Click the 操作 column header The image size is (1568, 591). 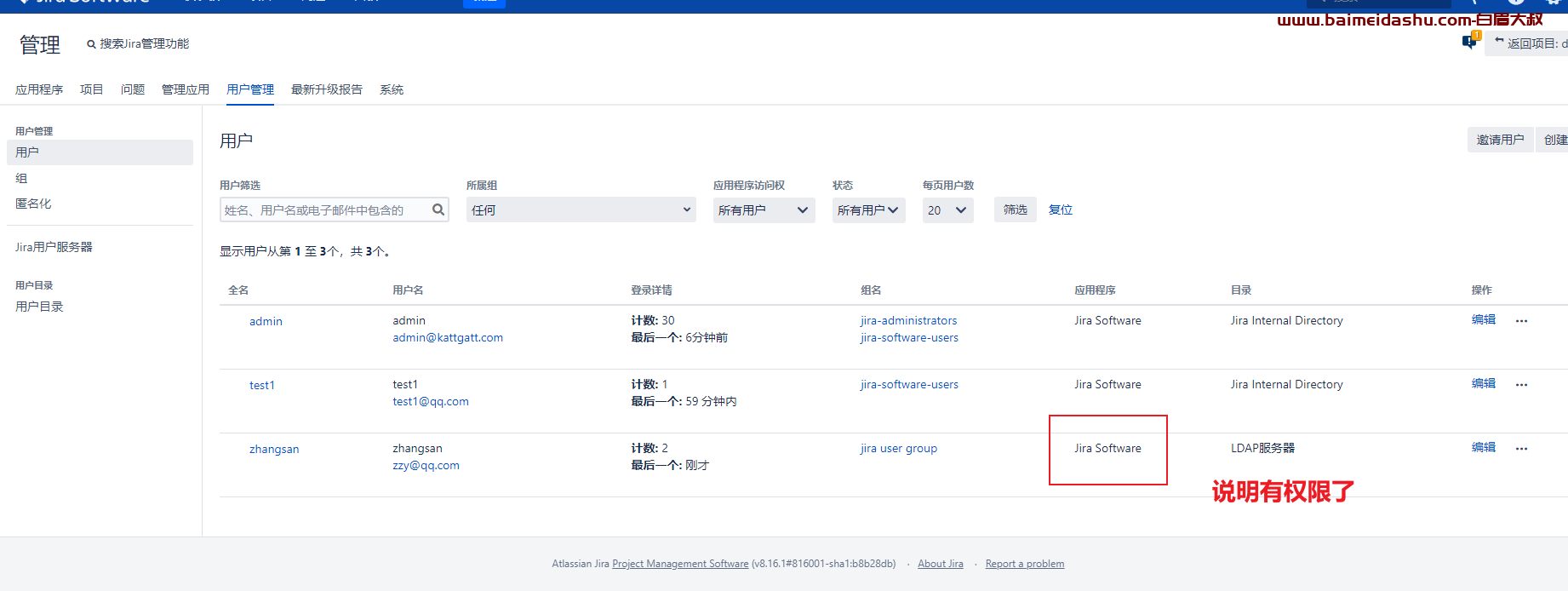pos(1482,290)
